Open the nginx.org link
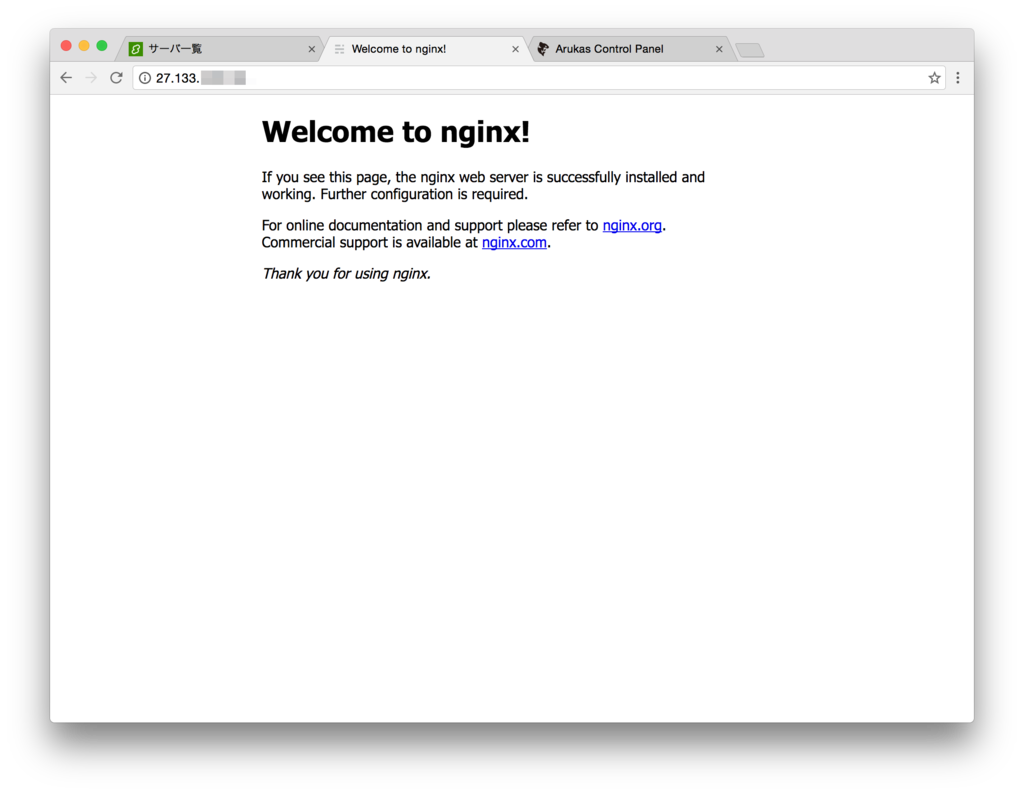This screenshot has width=1024, height=794. point(632,225)
